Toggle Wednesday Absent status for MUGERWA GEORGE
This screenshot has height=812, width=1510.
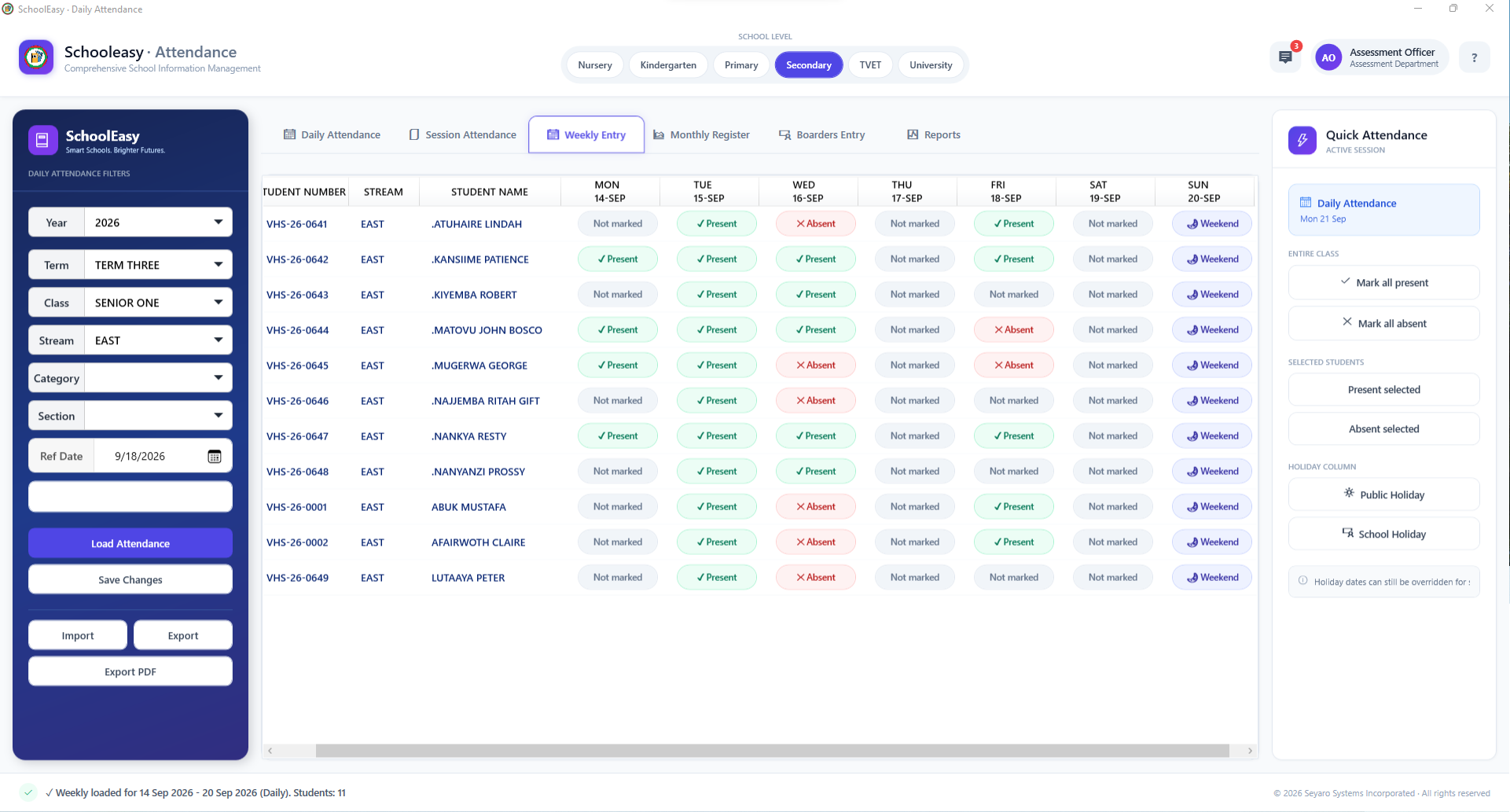(816, 366)
